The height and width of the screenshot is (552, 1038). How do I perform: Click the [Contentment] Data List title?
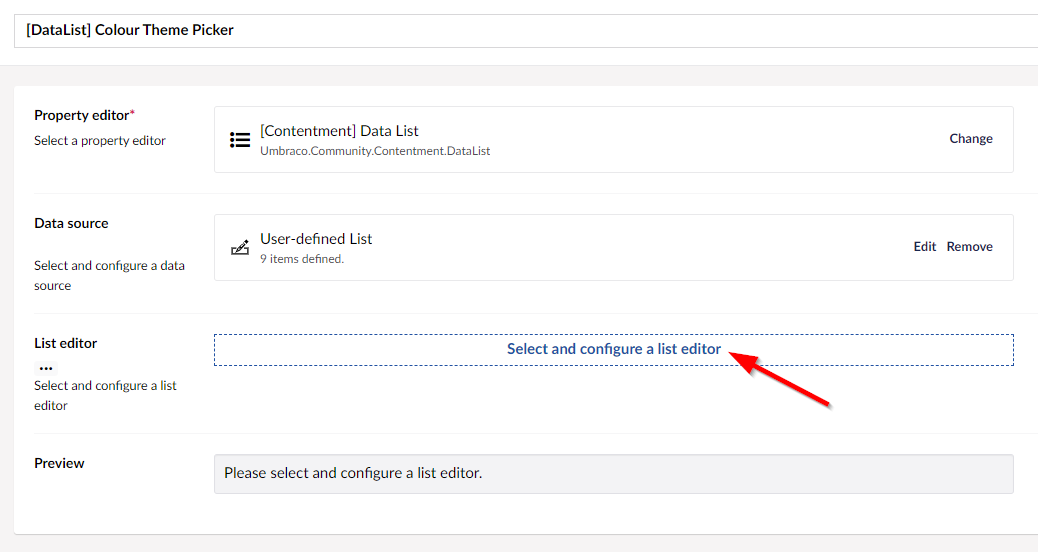coord(339,131)
